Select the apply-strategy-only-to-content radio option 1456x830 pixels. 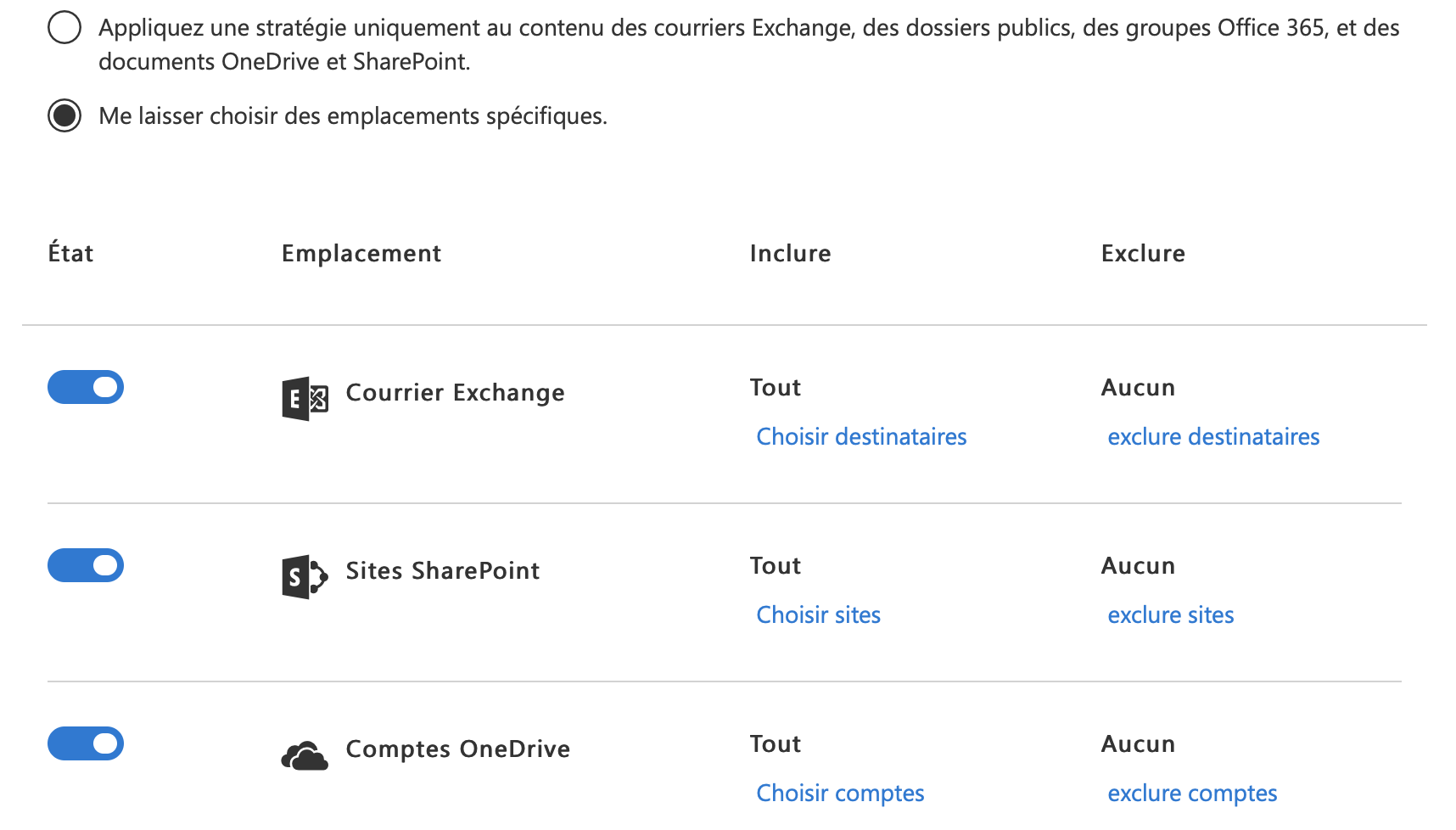(64, 27)
